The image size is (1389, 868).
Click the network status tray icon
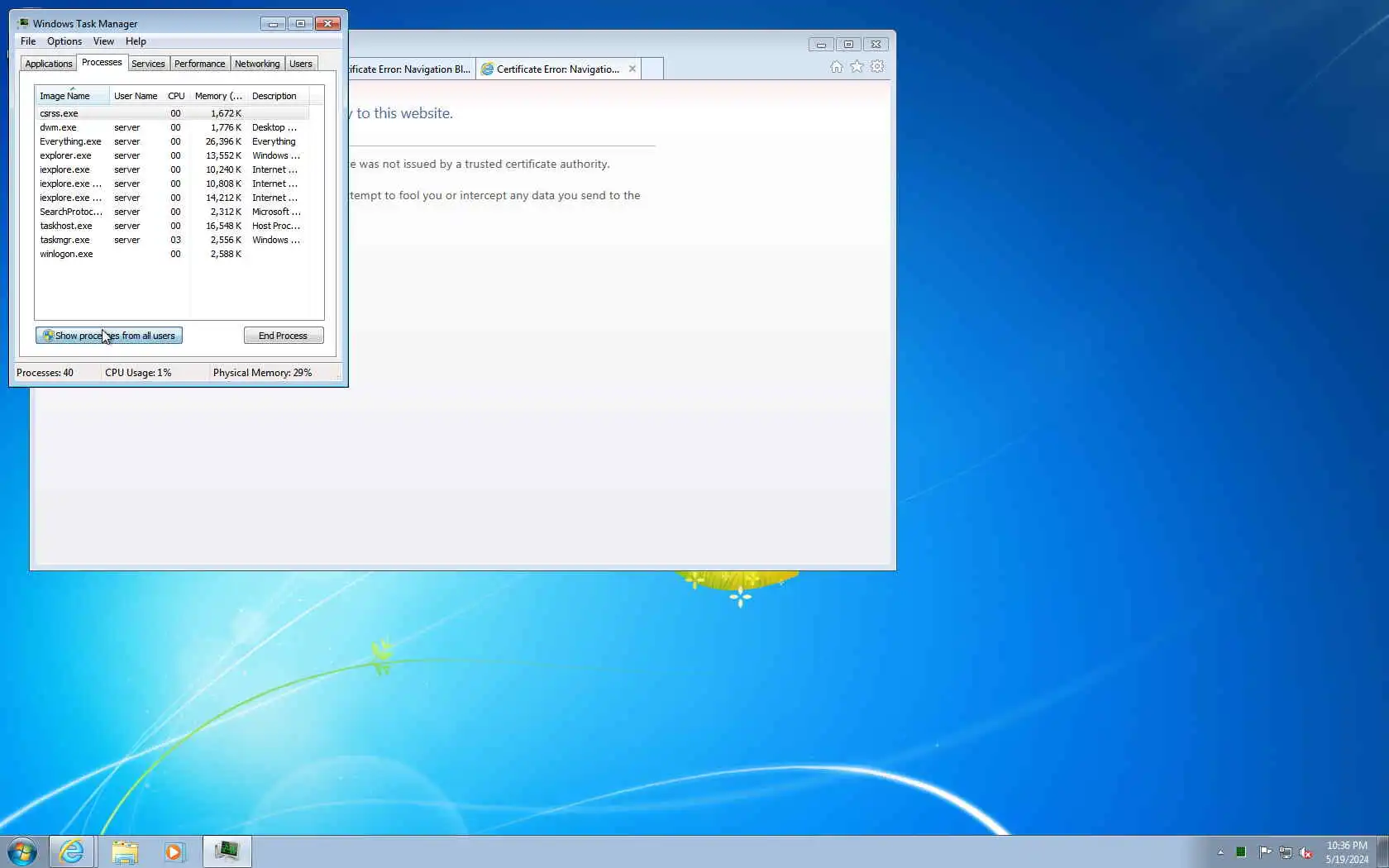tap(1285, 852)
